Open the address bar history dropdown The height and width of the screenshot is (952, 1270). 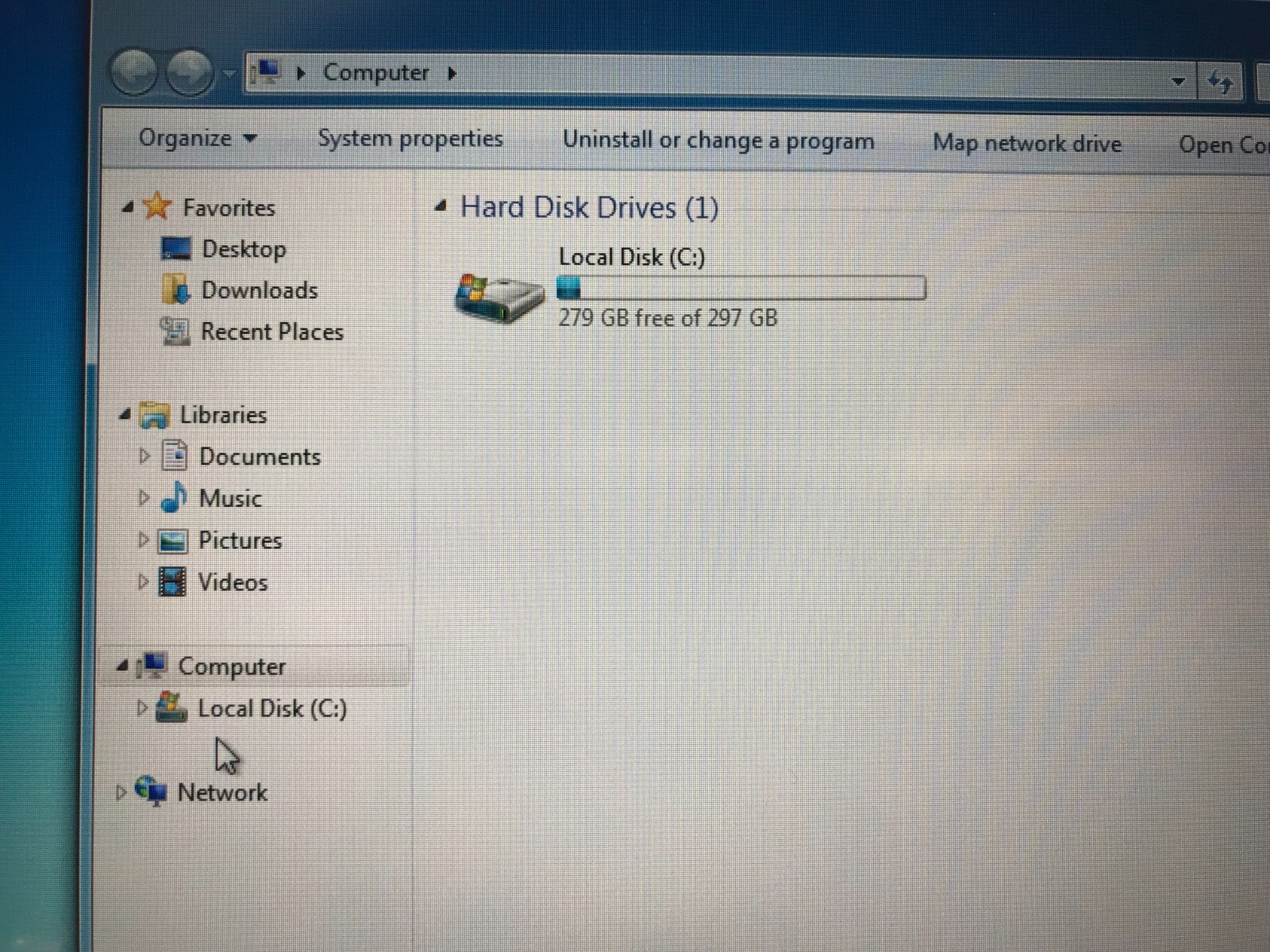(x=1179, y=81)
